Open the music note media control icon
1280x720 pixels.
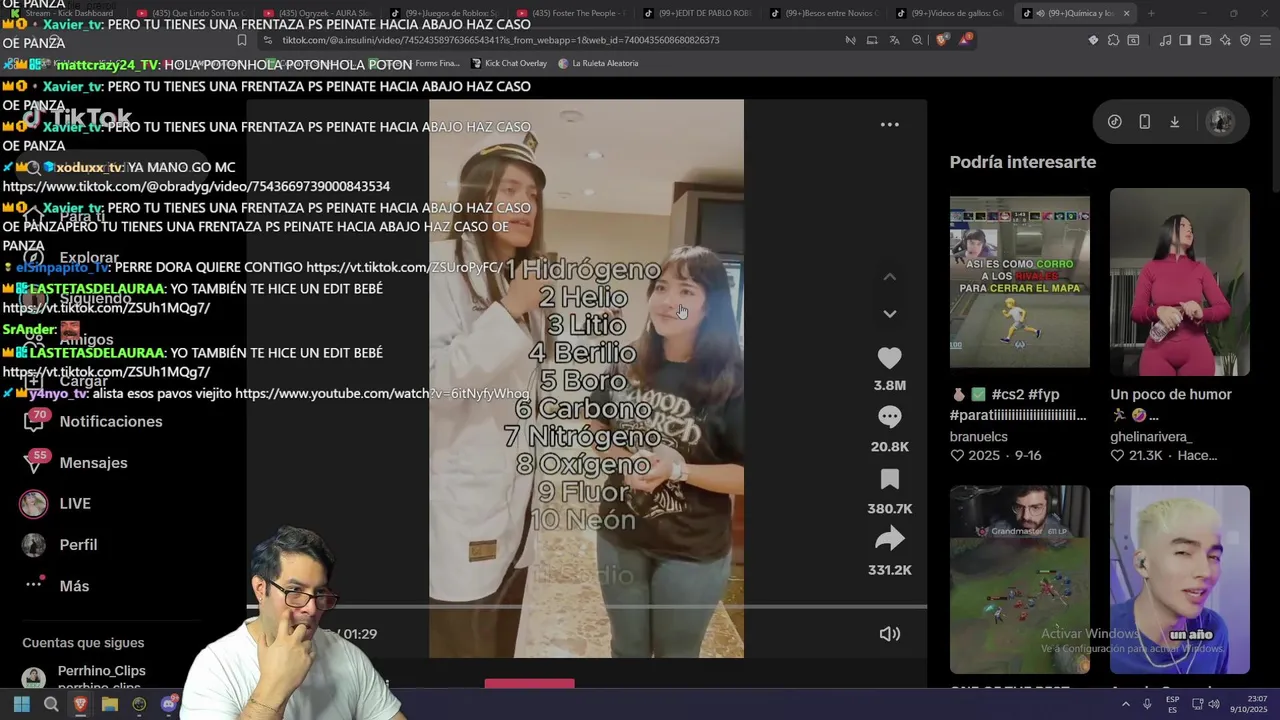tap(1165, 40)
